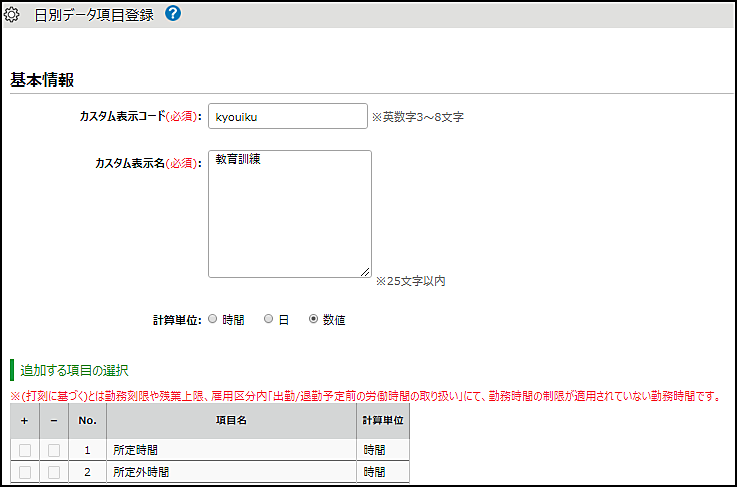Click the カスタム表示名 text area
The height and width of the screenshot is (487, 737).
pyautogui.click(x=290, y=214)
